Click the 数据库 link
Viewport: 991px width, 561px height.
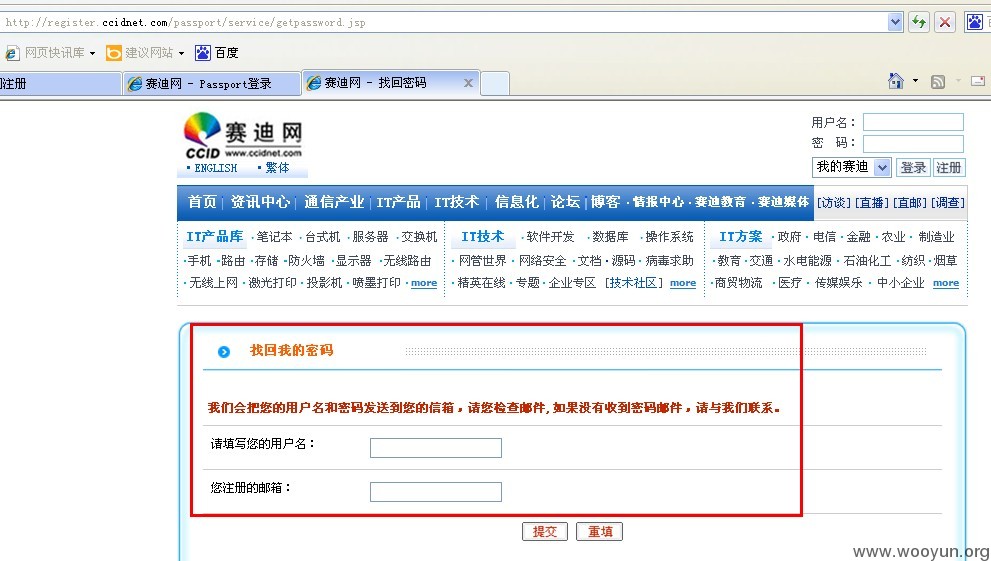coord(611,237)
